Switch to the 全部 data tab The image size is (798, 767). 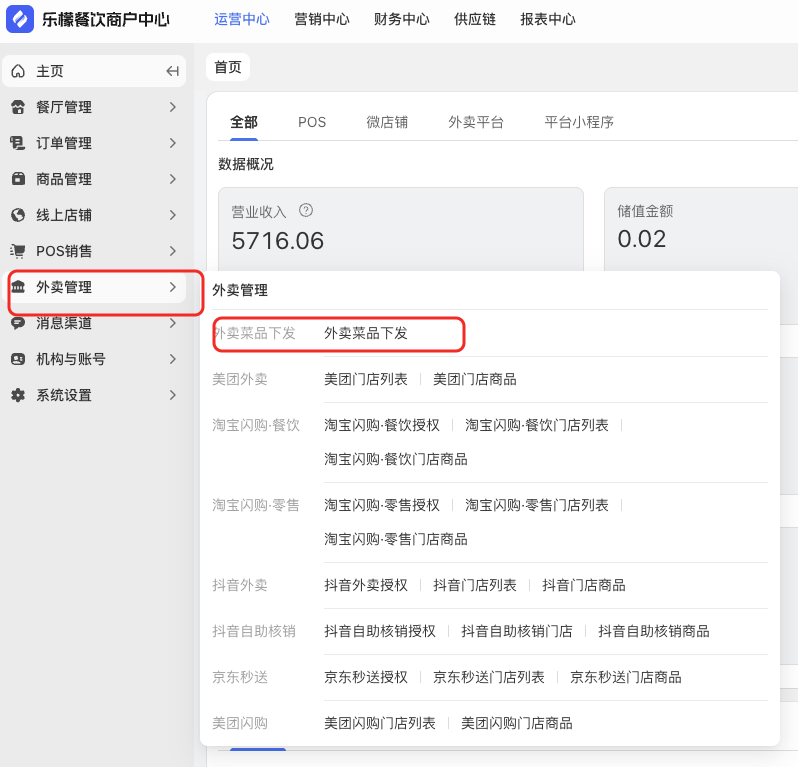click(244, 122)
